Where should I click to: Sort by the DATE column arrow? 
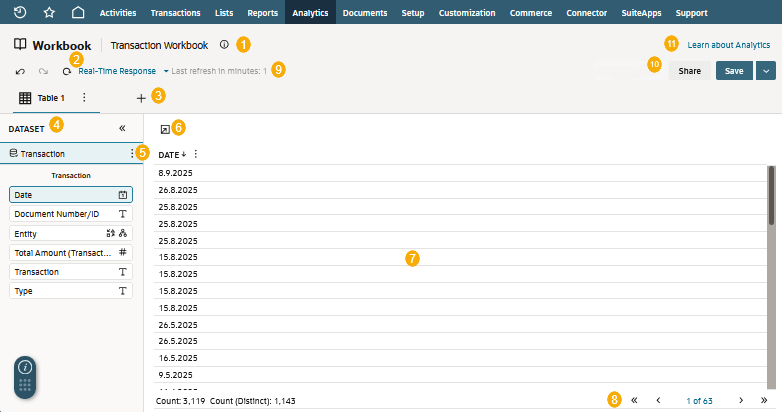[184, 155]
